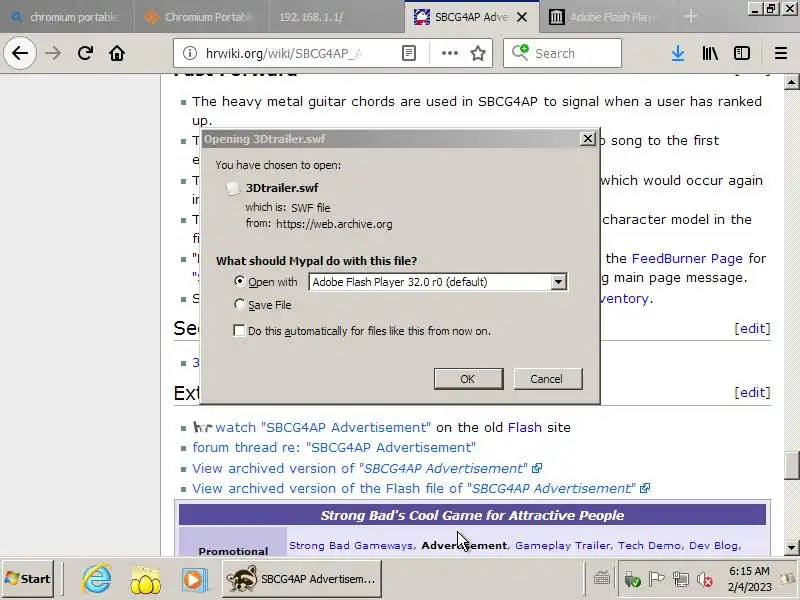Switch to the chromium portable search tab
The width and height of the screenshot is (800, 600).
click(x=67, y=17)
